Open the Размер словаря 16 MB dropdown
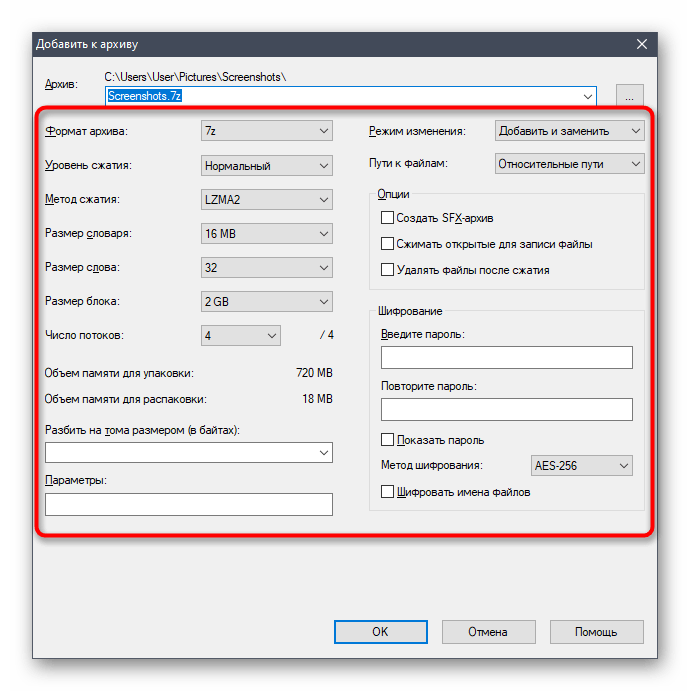The height and width of the screenshot is (691, 690). pyautogui.click(x=267, y=234)
